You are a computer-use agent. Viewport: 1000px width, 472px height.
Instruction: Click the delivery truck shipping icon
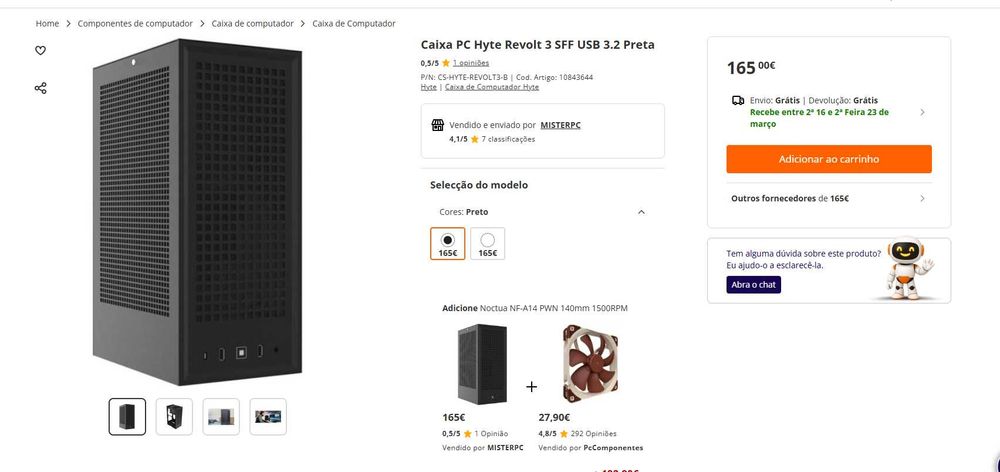(x=738, y=100)
